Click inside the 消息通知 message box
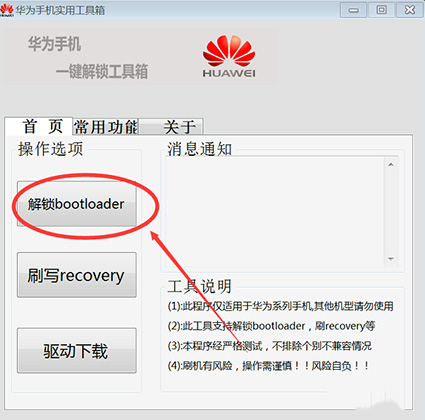The image size is (425, 420). (x=275, y=212)
